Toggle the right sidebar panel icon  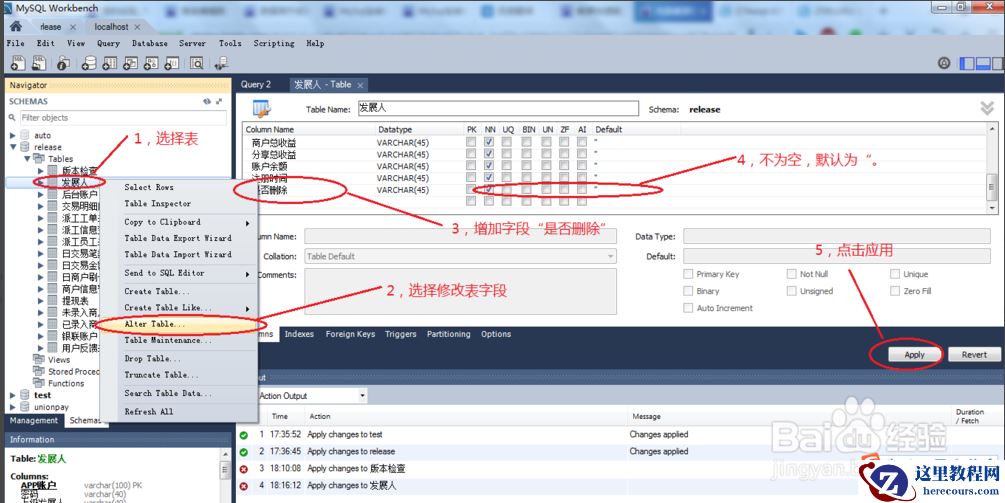(x=997, y=63)
